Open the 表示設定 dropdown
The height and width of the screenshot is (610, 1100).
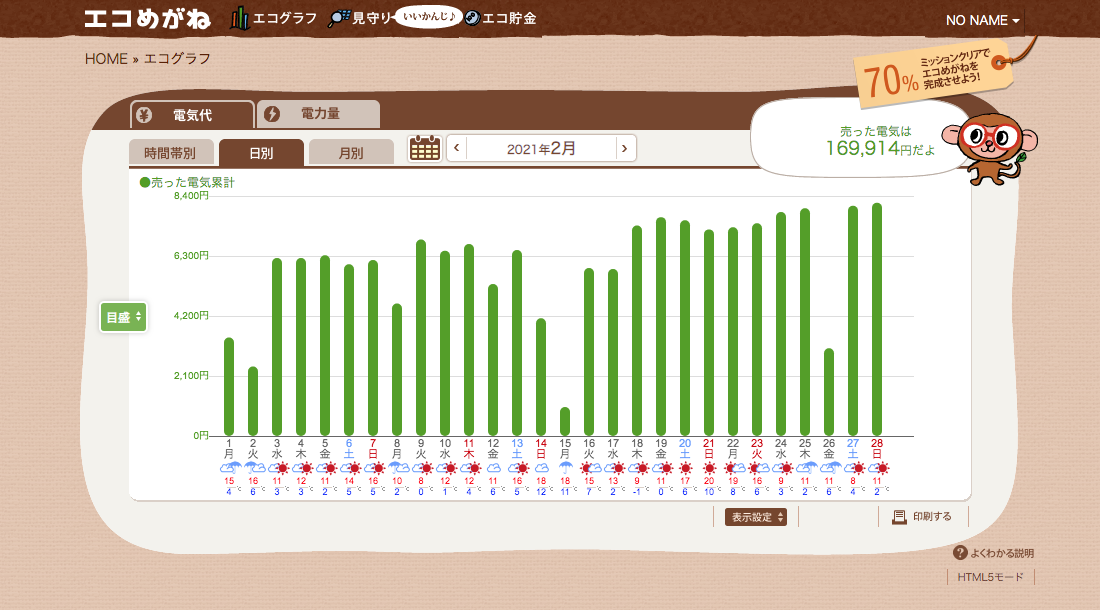[756, 517]
